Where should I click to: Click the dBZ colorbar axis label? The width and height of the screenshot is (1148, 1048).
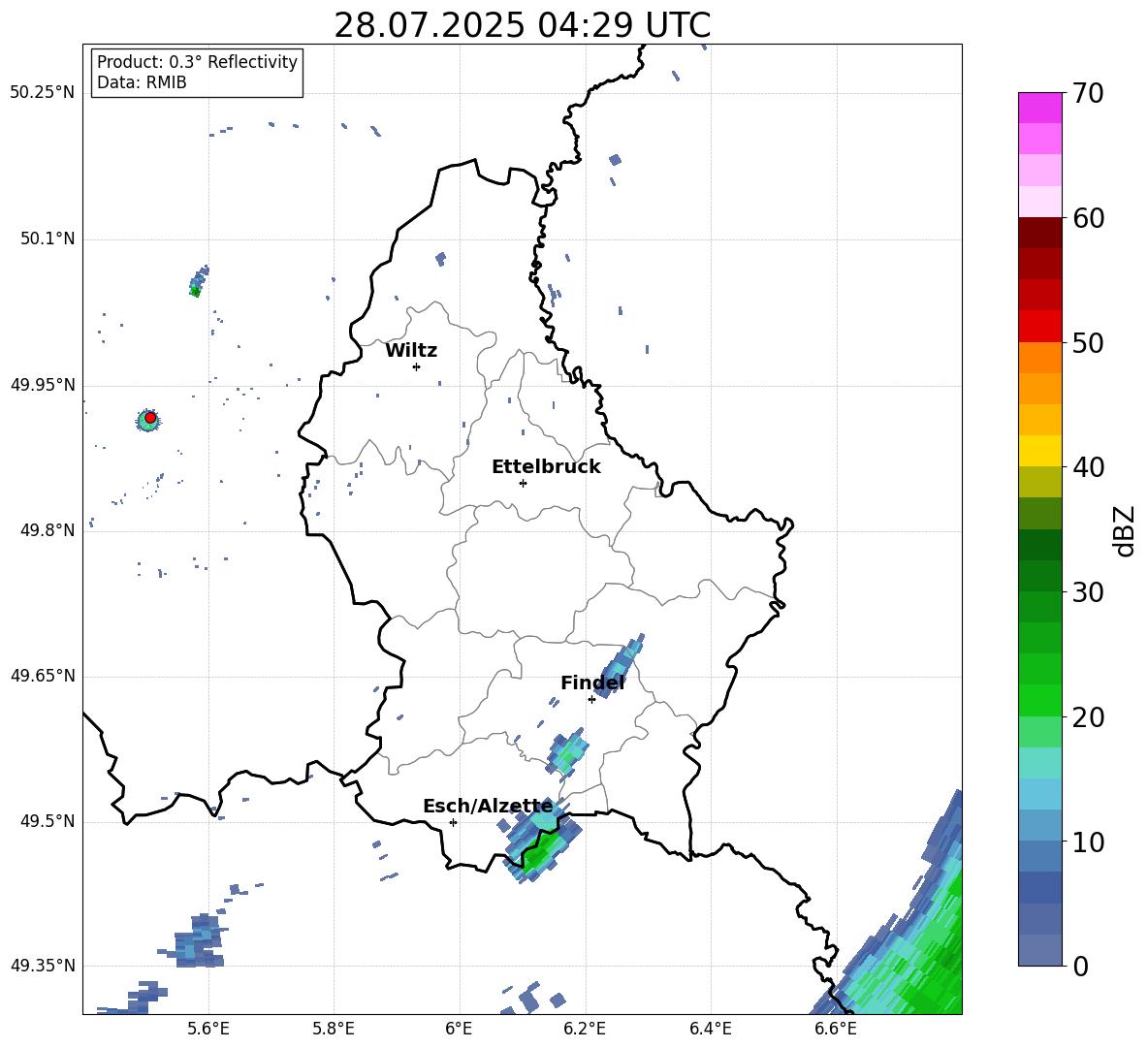1126,530
